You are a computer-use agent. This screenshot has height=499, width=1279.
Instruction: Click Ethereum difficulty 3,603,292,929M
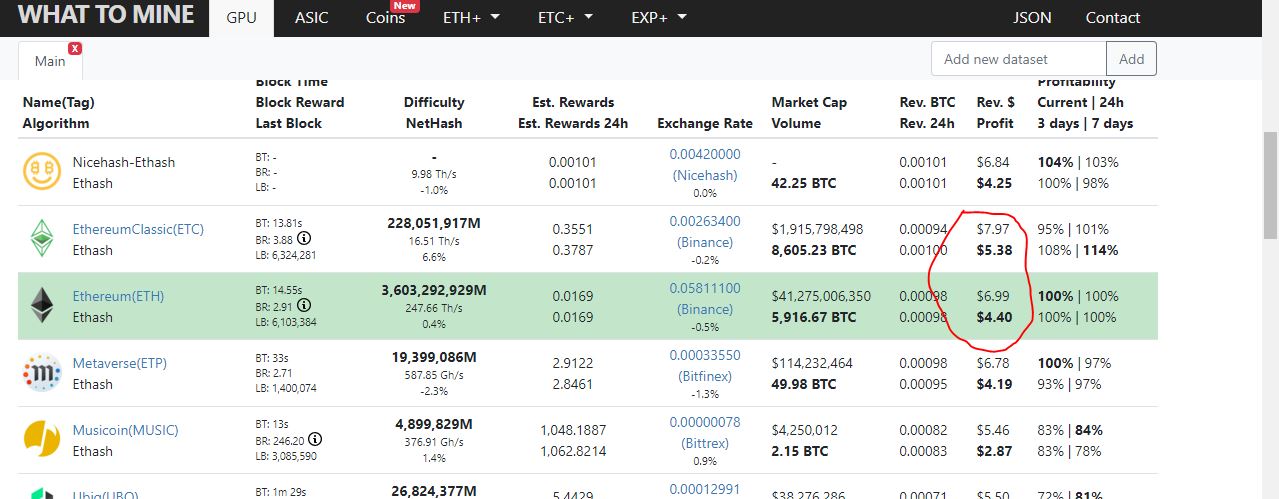click(x=434, y=290)
